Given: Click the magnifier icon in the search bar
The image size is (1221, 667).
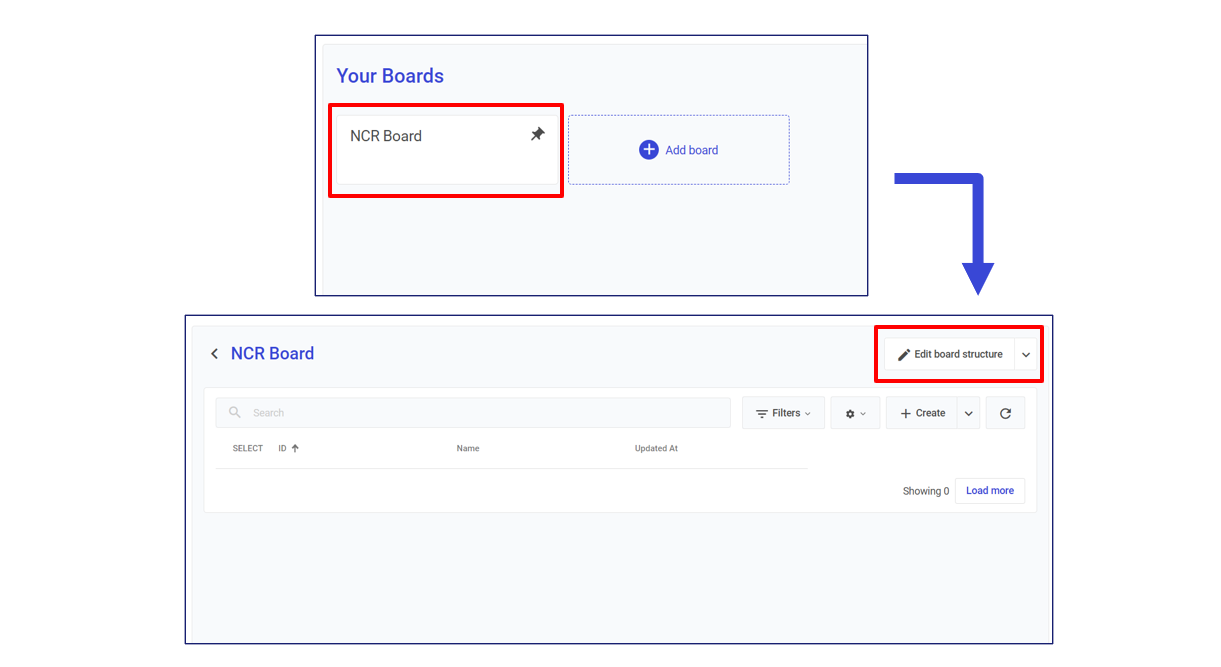Looking at the screenshot, I should tap(235, 413).
